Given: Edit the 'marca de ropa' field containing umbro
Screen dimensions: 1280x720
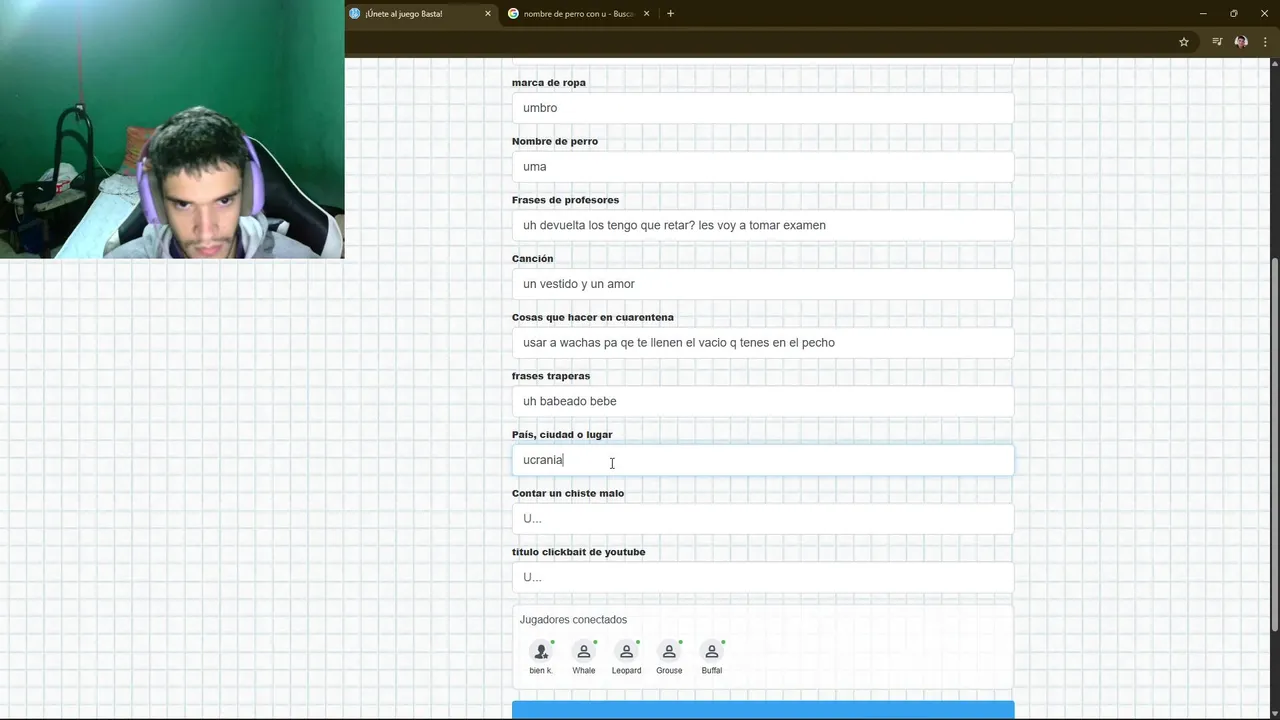Looking at the screenshot, I should [763, 108].
